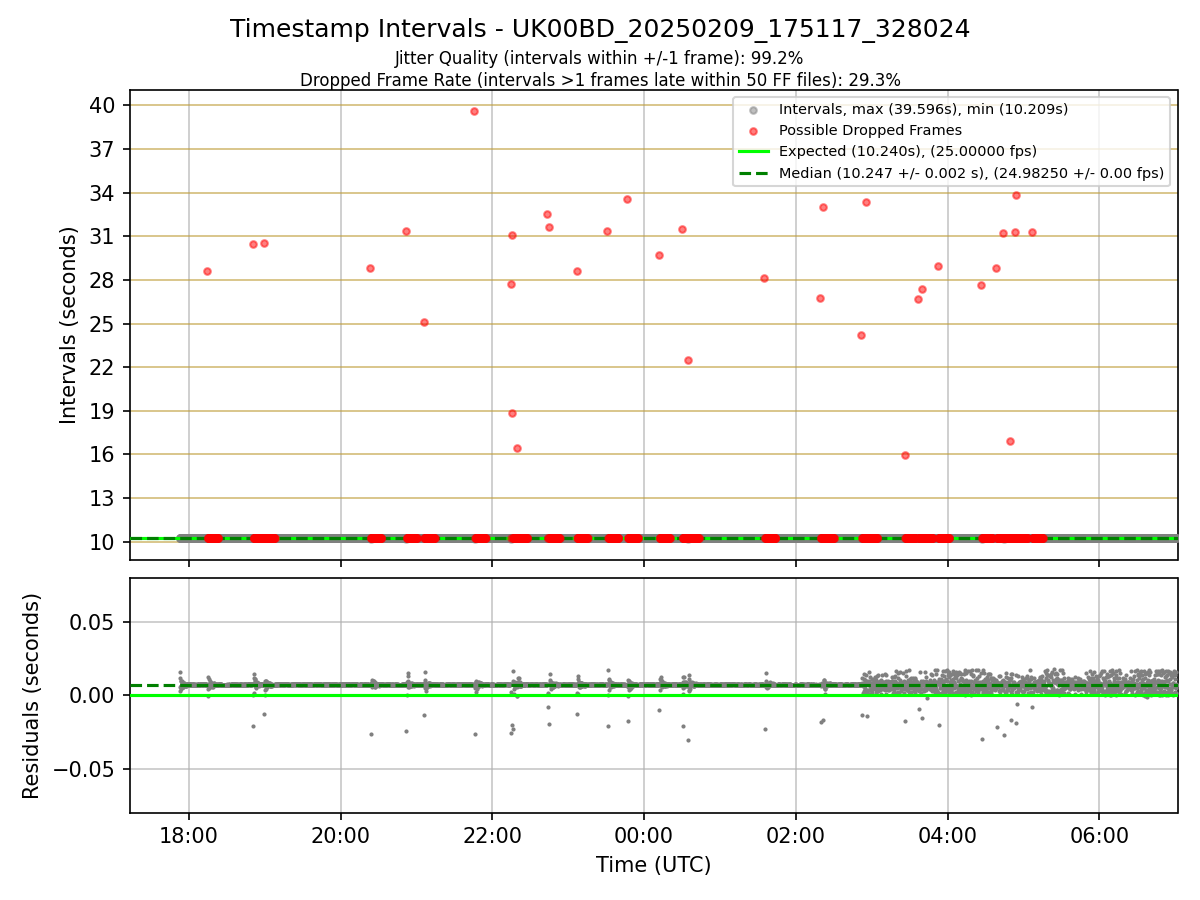
Task: Click the red dropped-frame point near 22.5 seconds
Action: 688,360
